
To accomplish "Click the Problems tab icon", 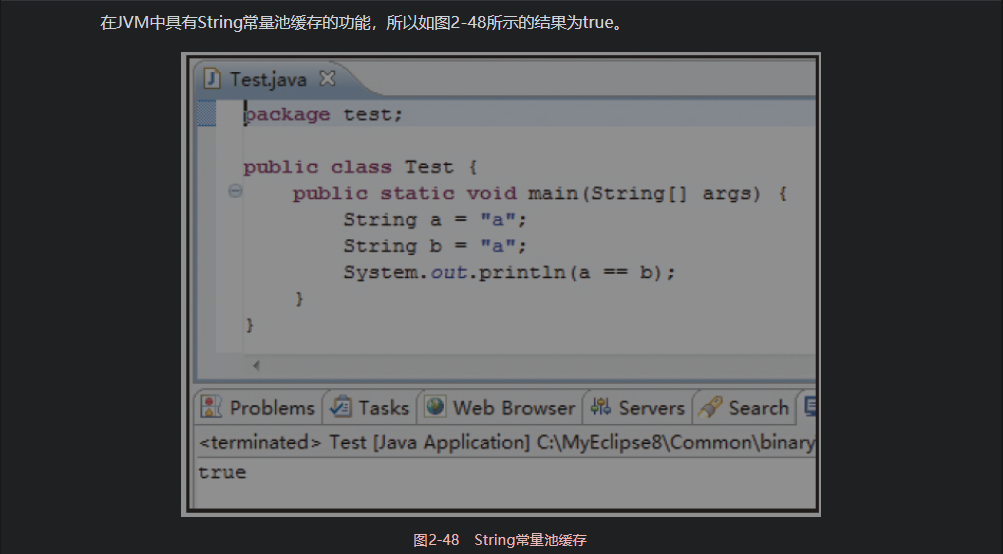I will coord(211,407).
